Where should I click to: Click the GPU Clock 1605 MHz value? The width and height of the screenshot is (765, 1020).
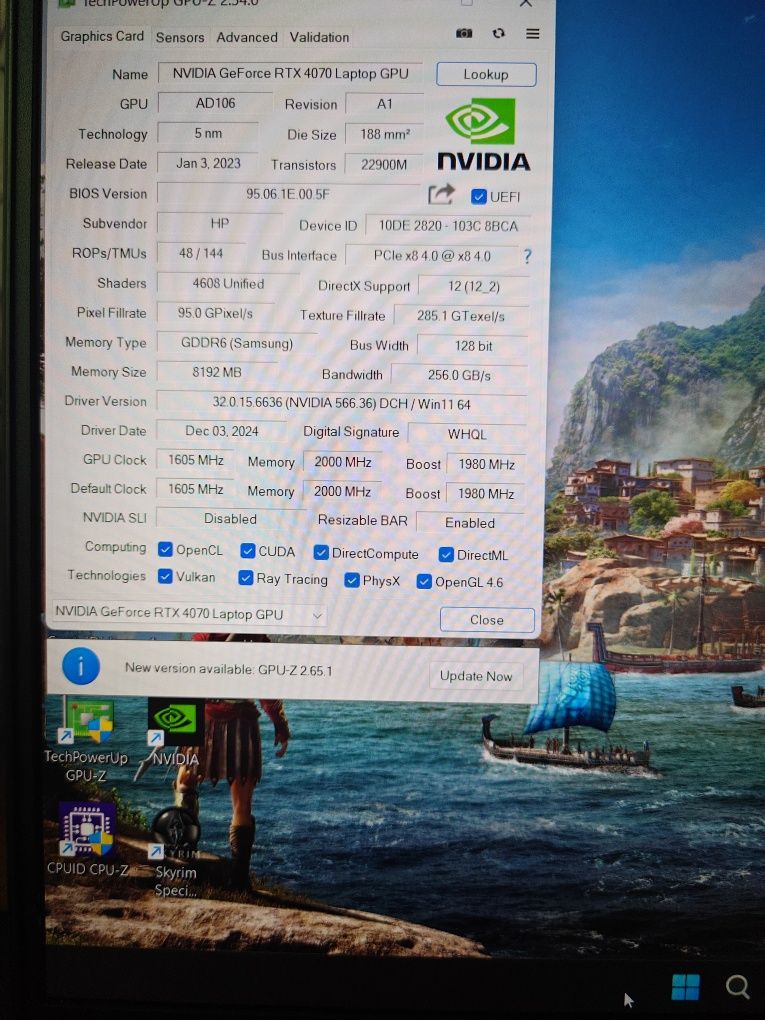195,461
